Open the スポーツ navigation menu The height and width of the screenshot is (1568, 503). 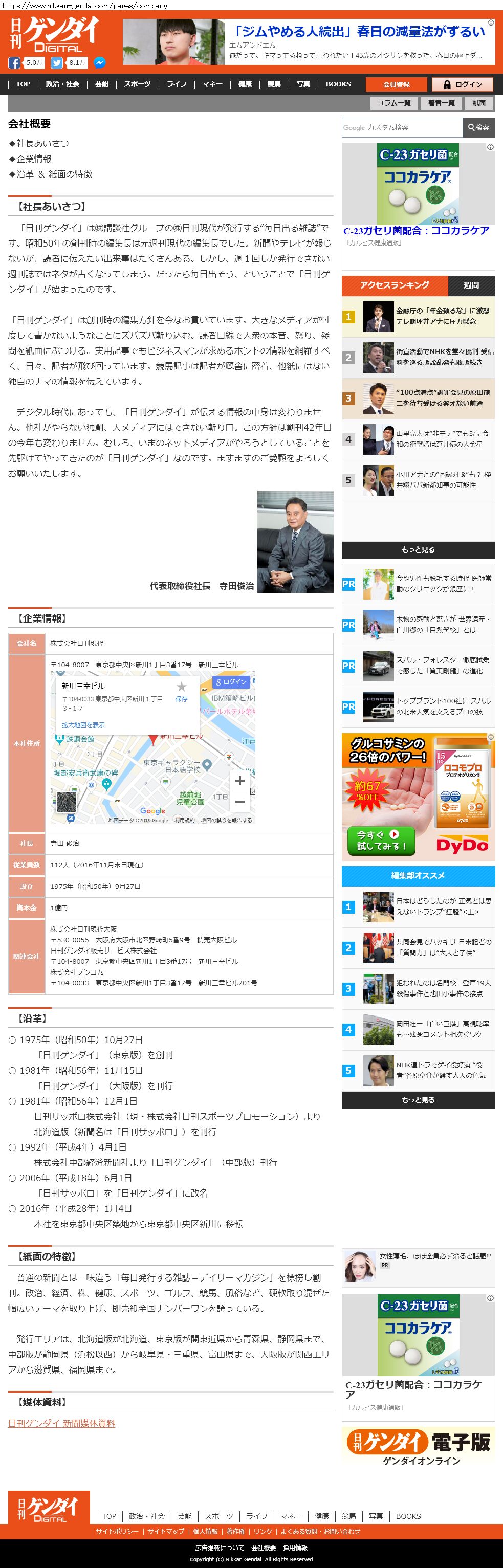pos(138,84)
